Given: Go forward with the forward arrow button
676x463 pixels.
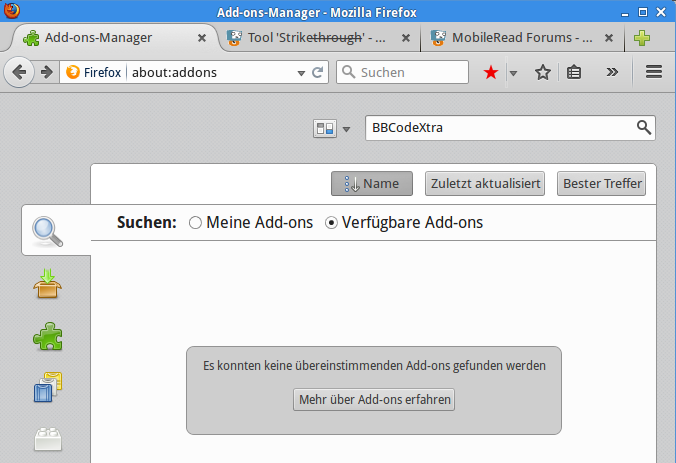Looking at the screenshot, I should [47, 72].
